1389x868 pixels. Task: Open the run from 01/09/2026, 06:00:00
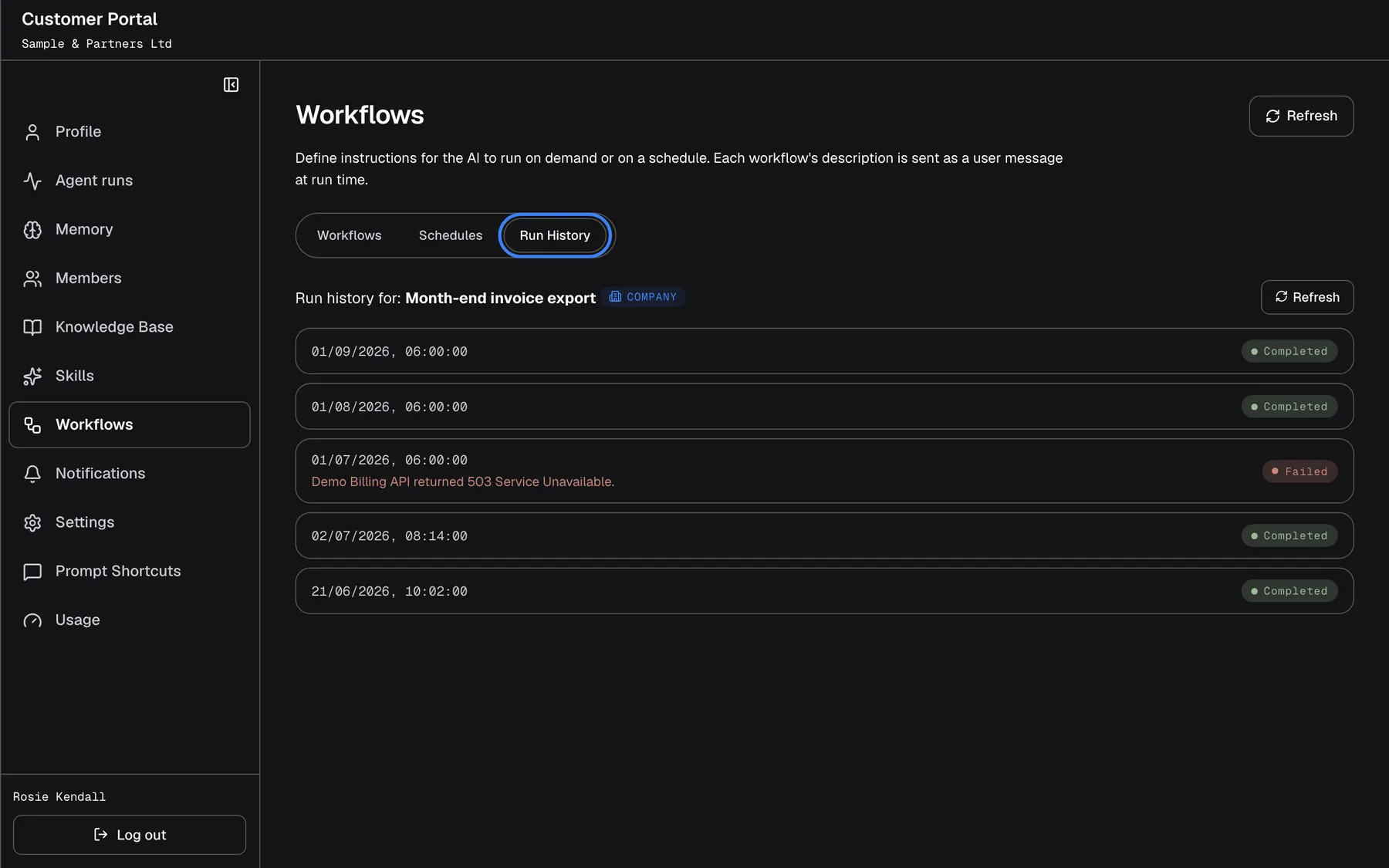coord(824,351)
